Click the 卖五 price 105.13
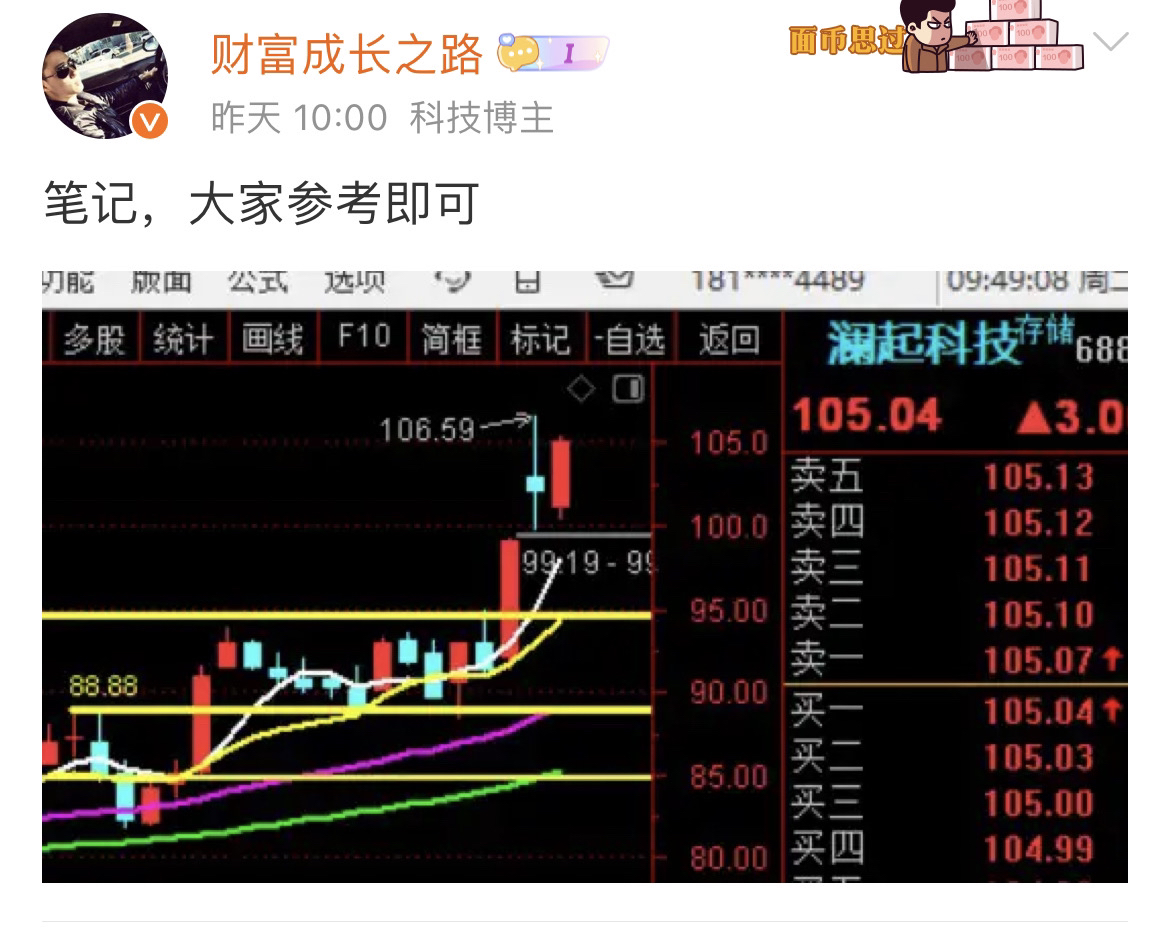1170x934 pixels. [1038, 477]
